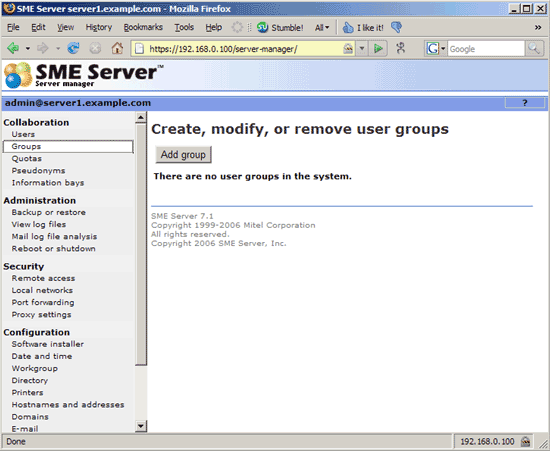Open View log files

coord(39,224)
